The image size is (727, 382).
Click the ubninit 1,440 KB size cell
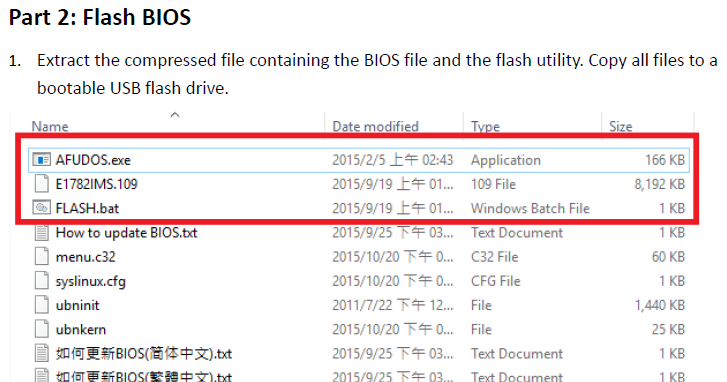(659, 305)
